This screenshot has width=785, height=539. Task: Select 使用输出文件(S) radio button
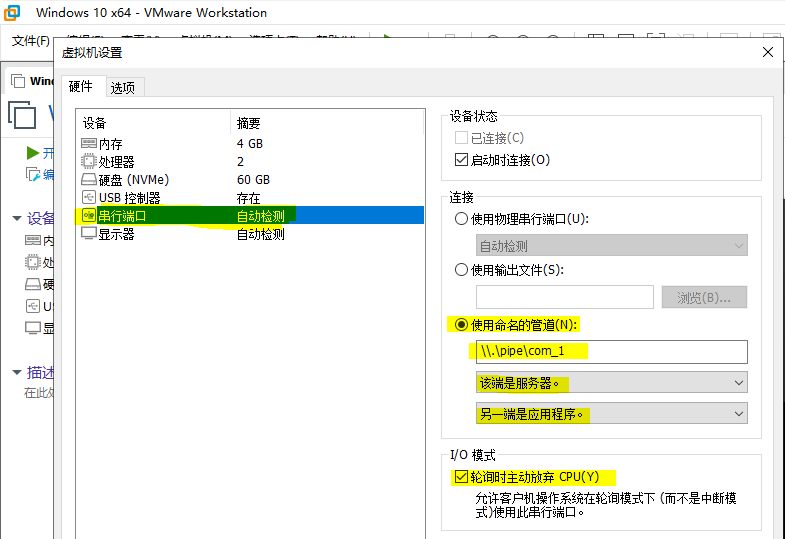coord(461,270)
